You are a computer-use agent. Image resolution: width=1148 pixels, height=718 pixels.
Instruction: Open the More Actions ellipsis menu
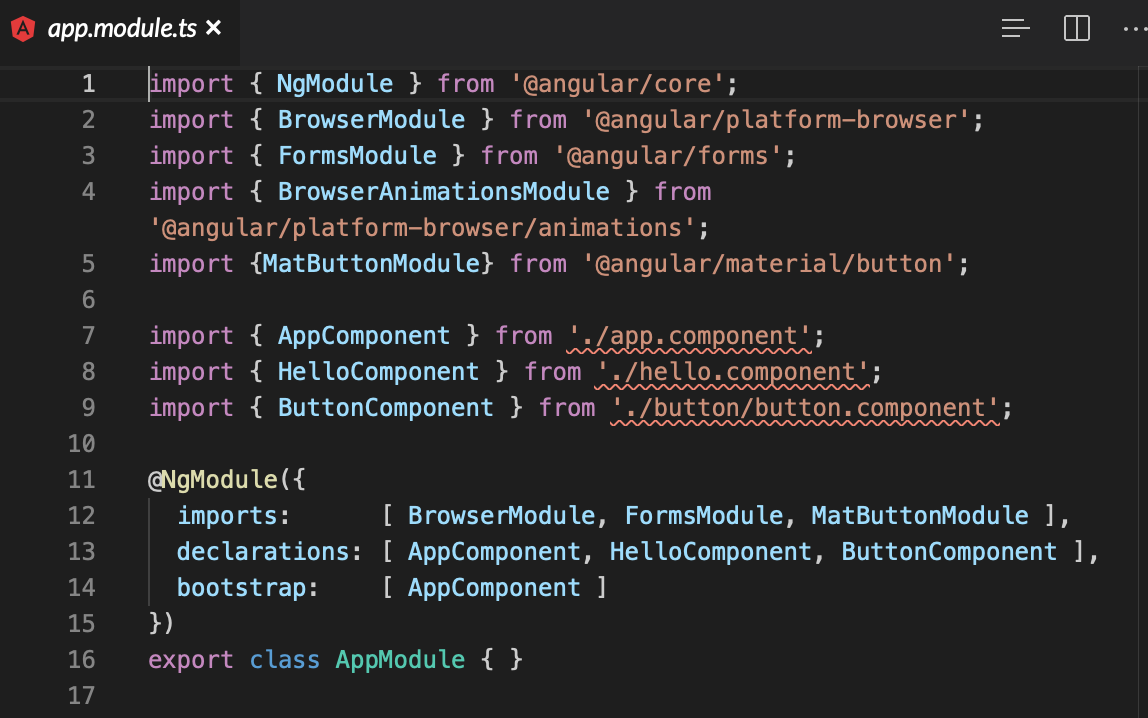click(1136, 29)
